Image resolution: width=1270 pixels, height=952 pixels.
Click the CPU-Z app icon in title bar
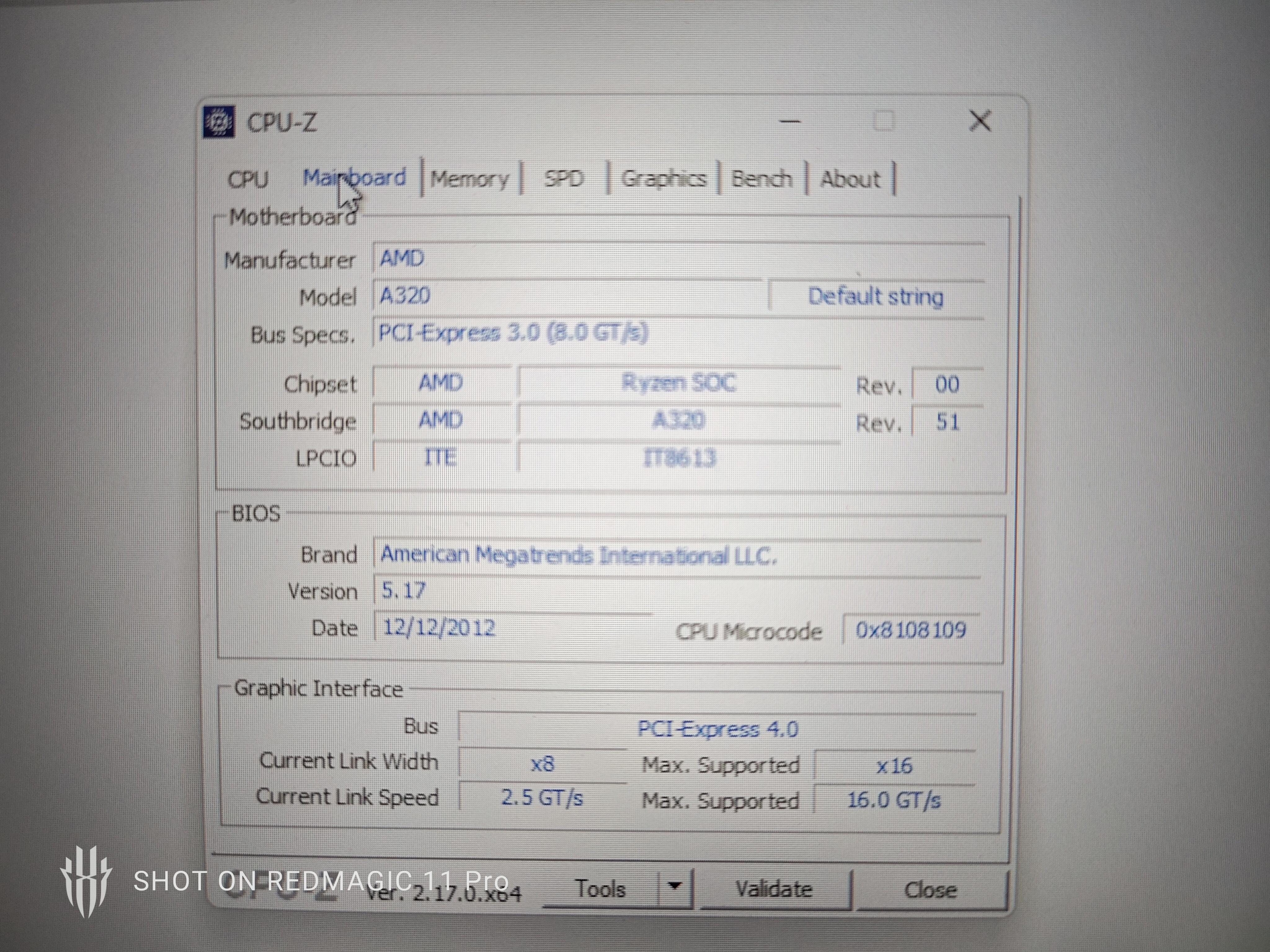[x=219, y=122]
